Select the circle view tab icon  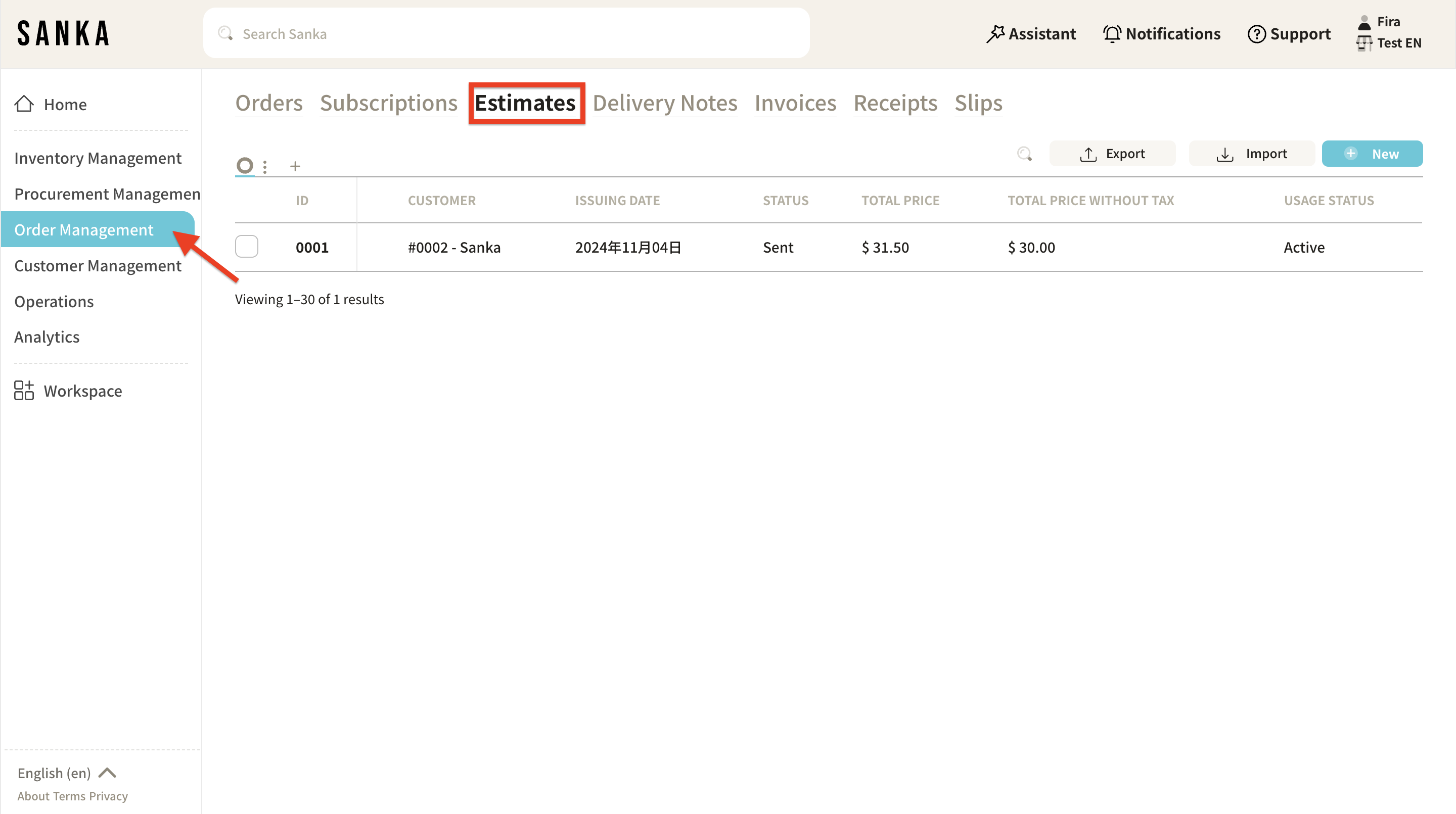[245, 166]
